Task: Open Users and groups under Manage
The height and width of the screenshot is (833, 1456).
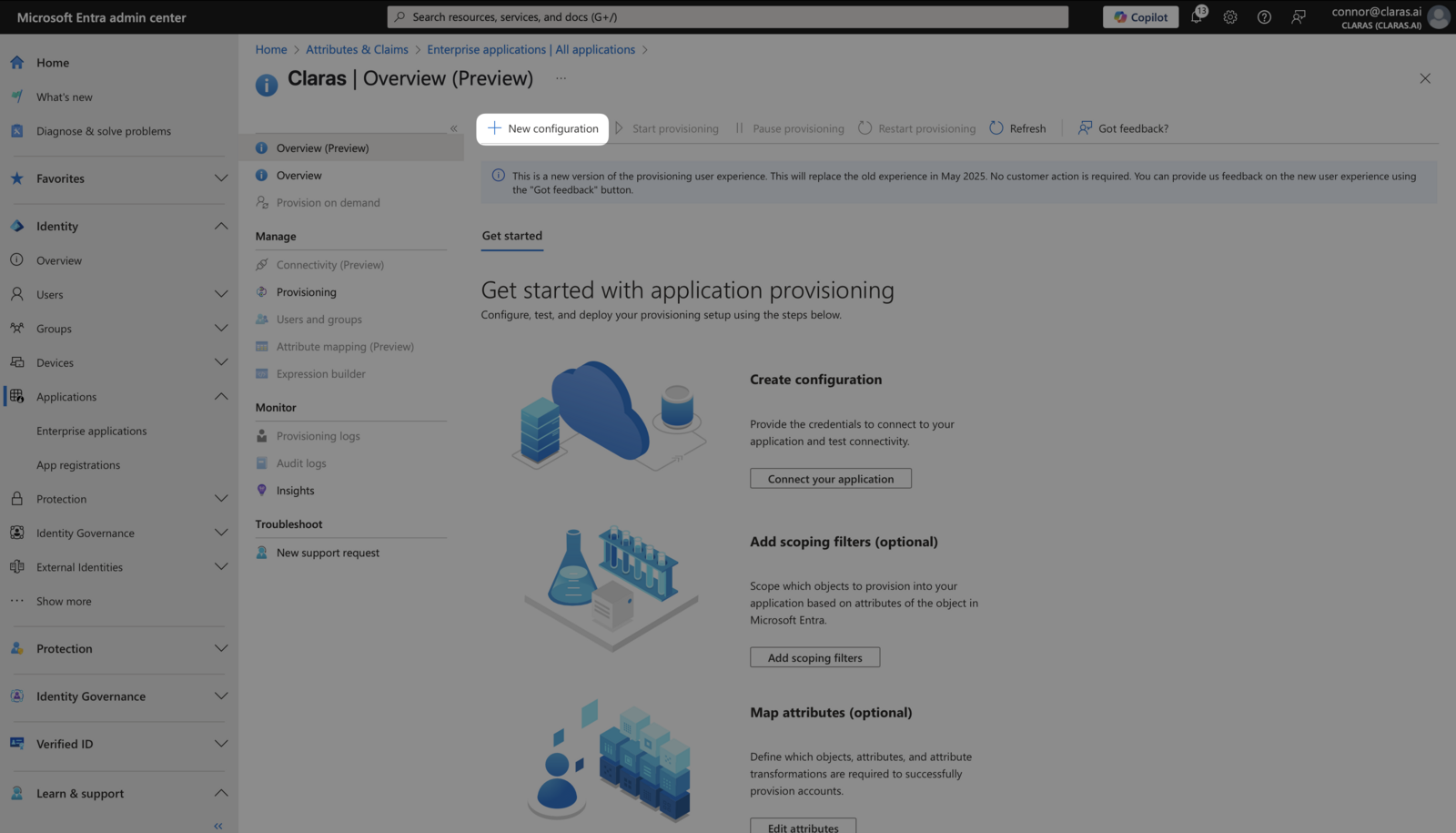Action: pos(319,320)
